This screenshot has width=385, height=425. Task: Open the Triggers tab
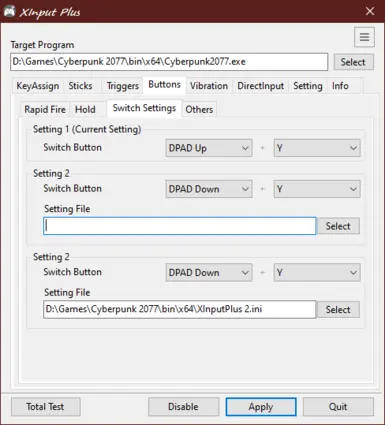[x=123, y=86]
